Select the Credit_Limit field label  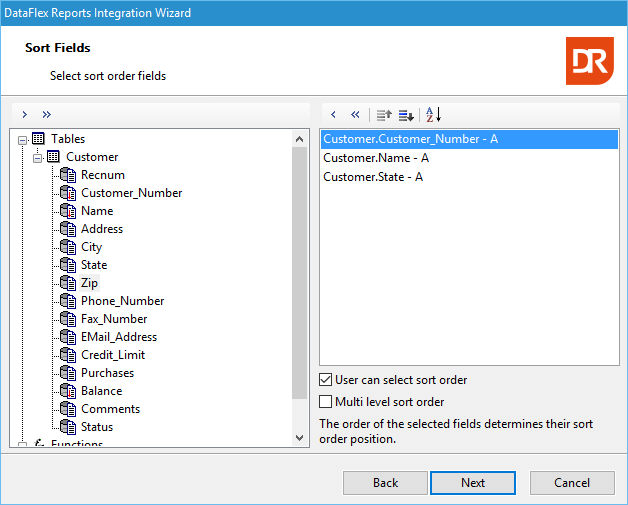click(113, 355)
